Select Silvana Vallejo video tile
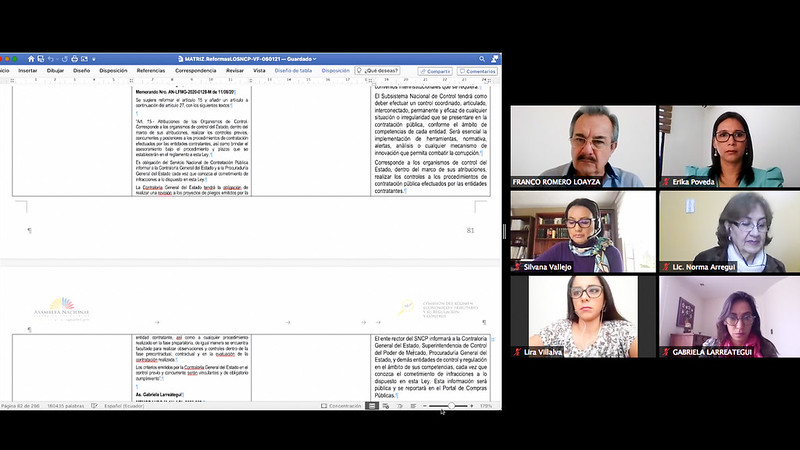Image resolution: width=800 pixels, height=450 pixels. (x=583, y=232)
